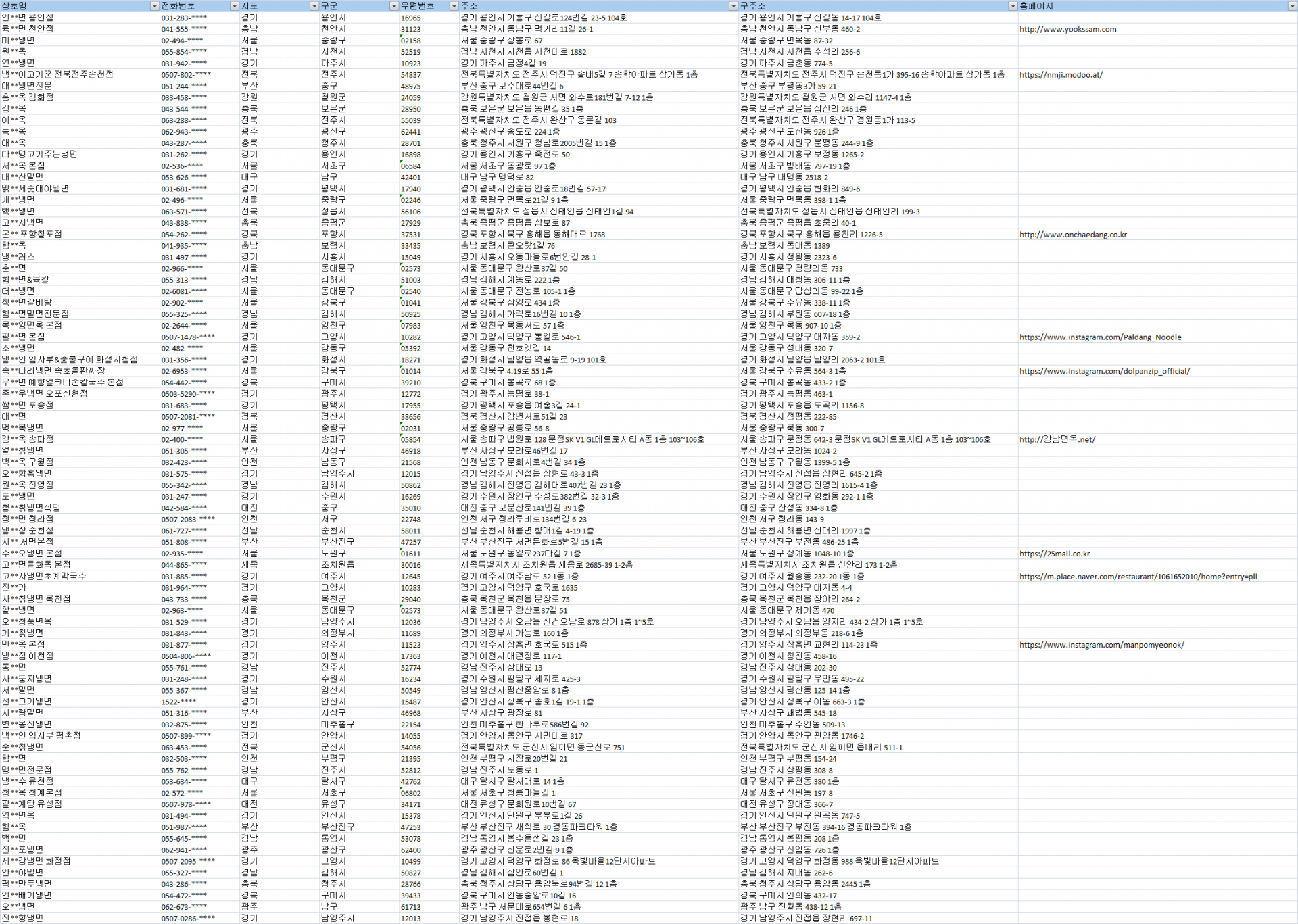The width and height of the screenshot is (1298, 924).
Task: Open the m.place.naver.com restaurant link
Action: tap(1138, 577)
